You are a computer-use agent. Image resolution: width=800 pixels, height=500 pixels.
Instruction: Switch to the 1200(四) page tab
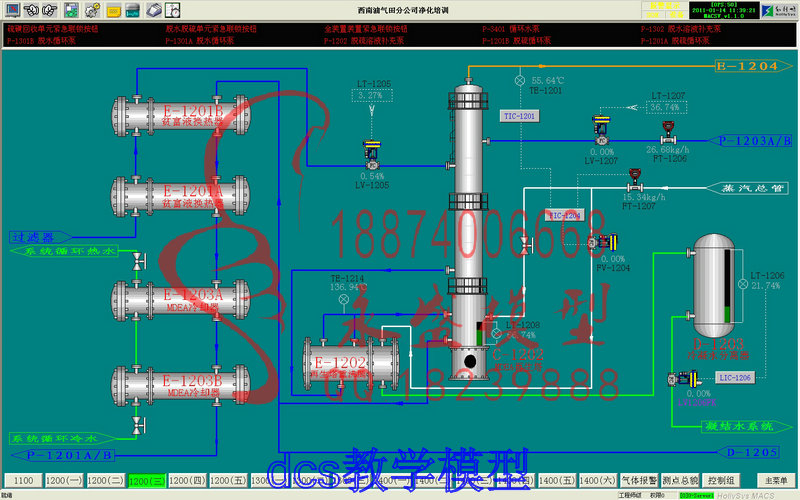[x=187, y=480]
